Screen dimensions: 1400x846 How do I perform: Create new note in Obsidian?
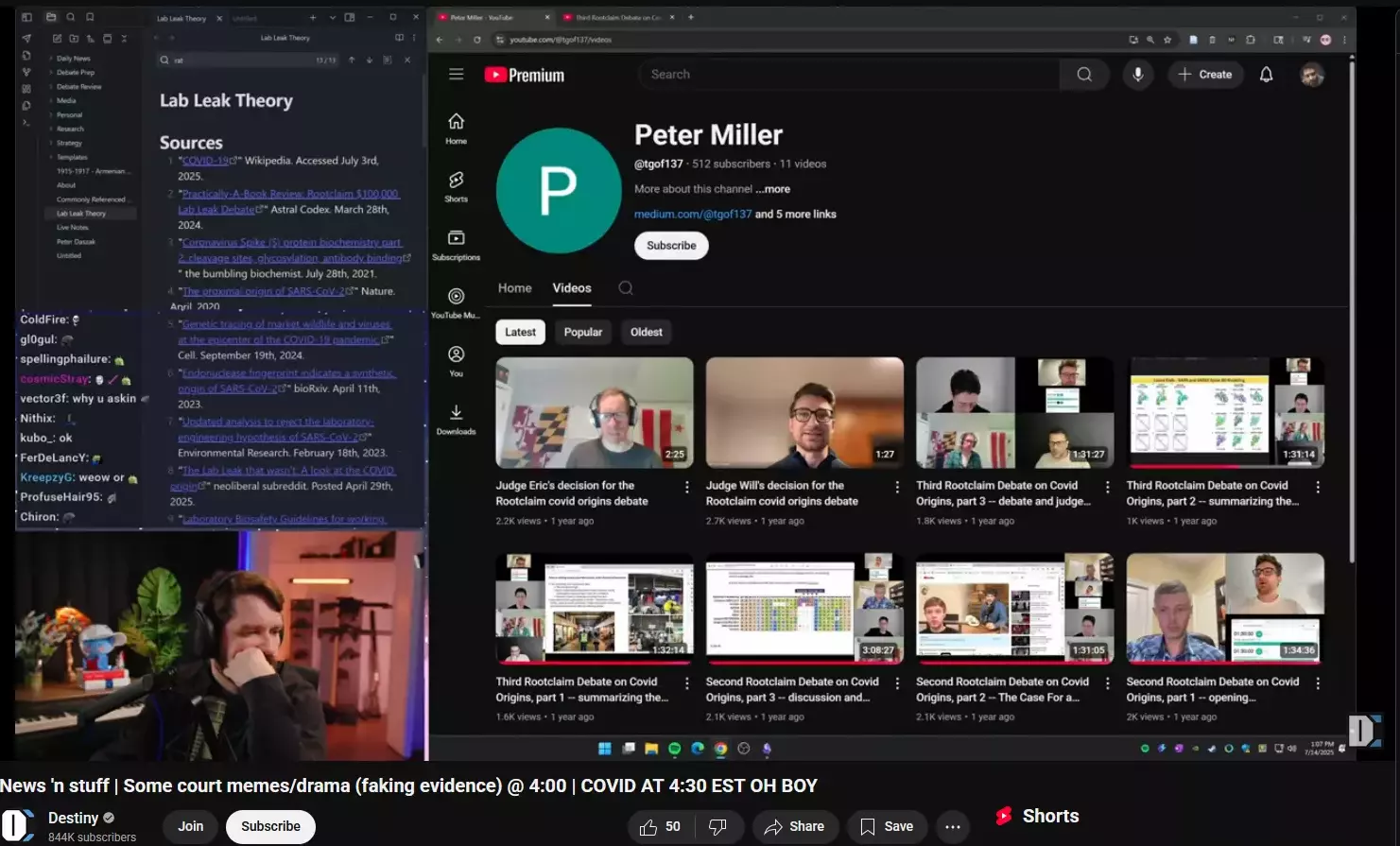click(x=57, y=39)
